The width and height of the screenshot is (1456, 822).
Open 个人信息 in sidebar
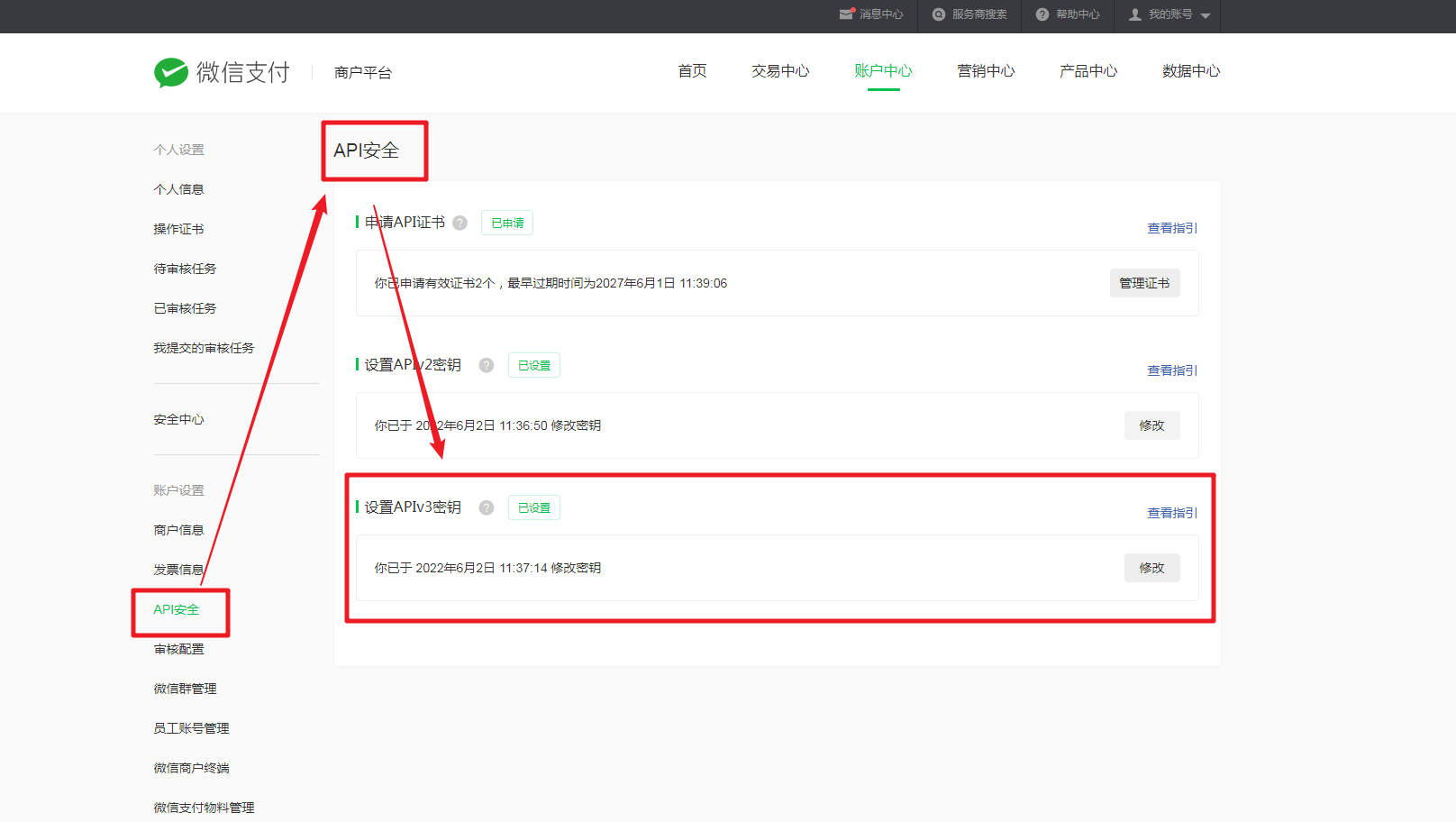(178, 189)
